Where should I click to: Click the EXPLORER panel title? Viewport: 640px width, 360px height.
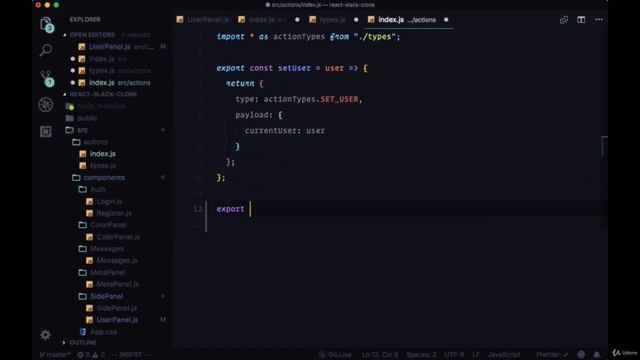click(x=85, y=20)
